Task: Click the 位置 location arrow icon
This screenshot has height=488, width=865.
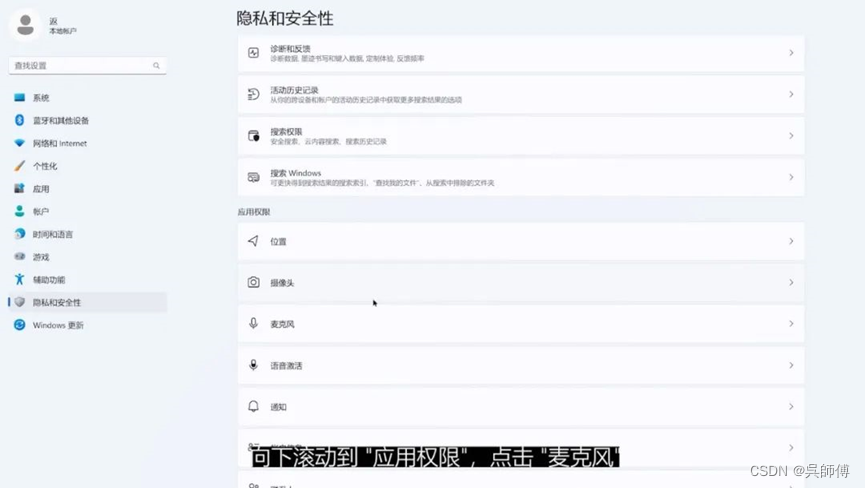Action: pyautogui.click(x=253, y=241)
